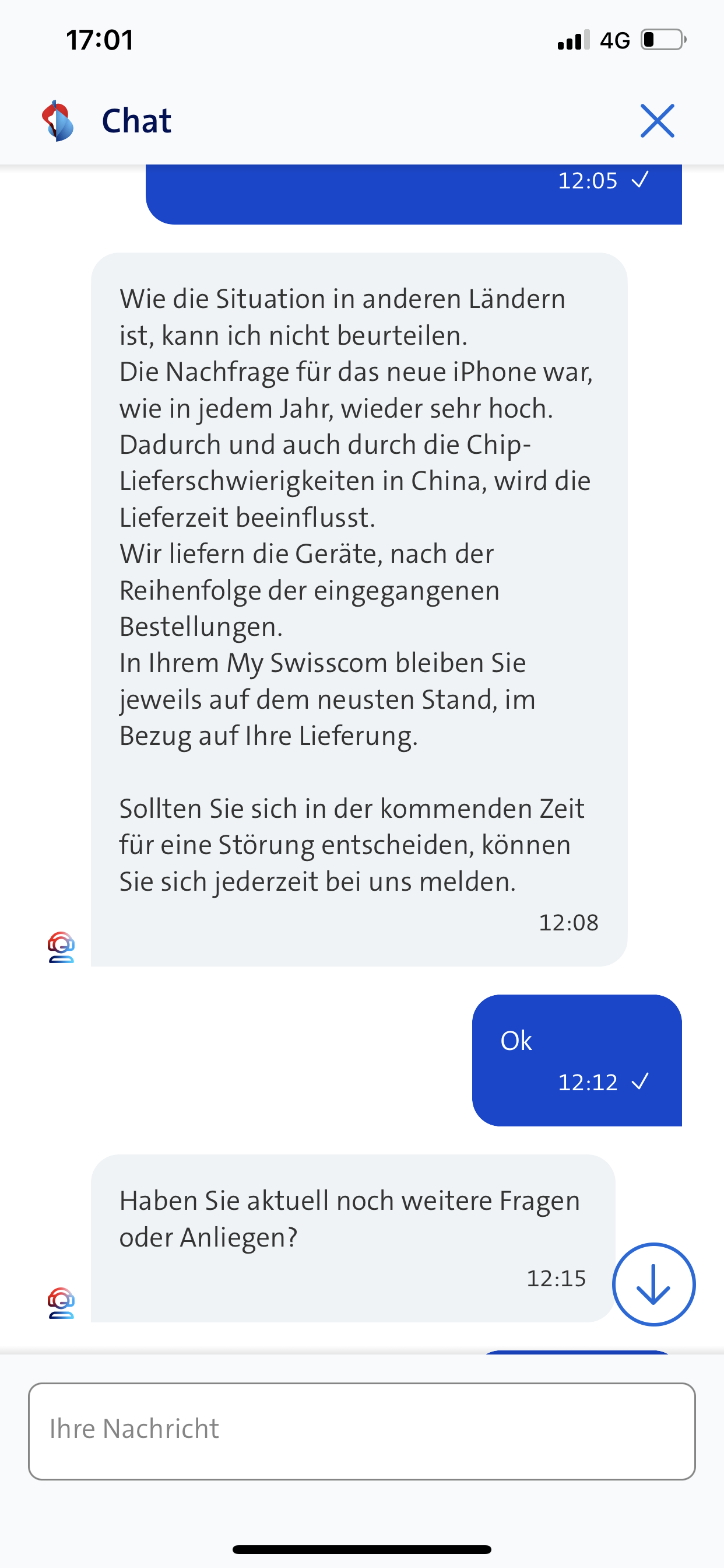Tap the "Chat" header title
724x1568 pixels.
pyautogui.click(x=136, y=121)
